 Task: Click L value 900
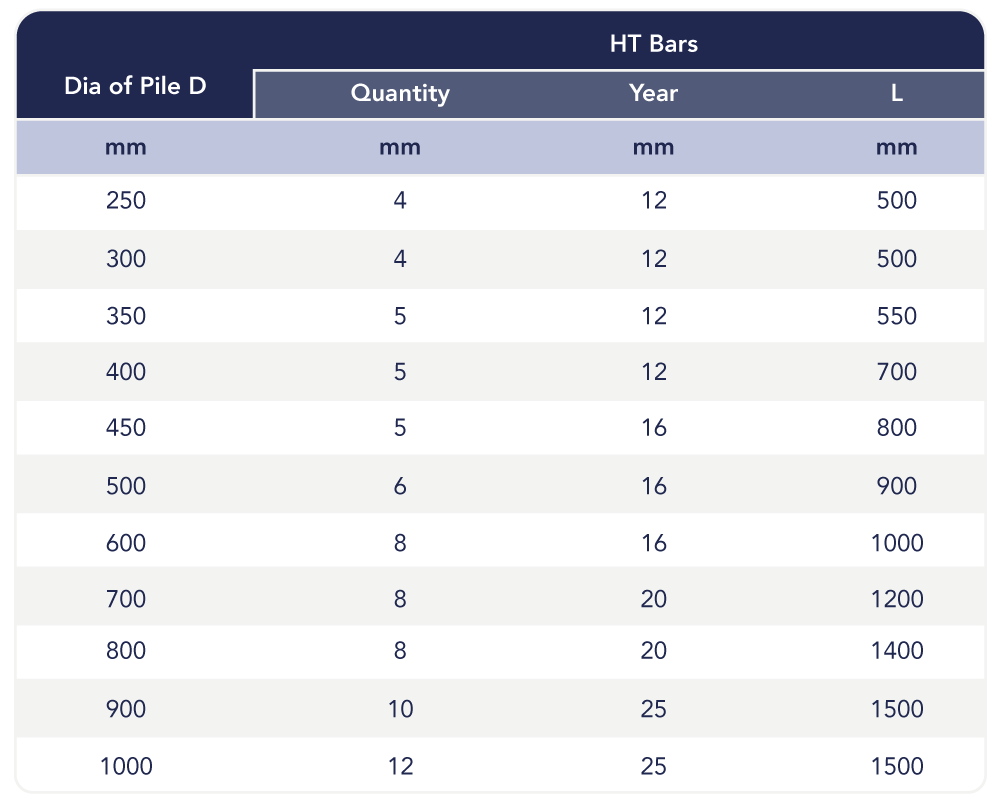(897, 487)
